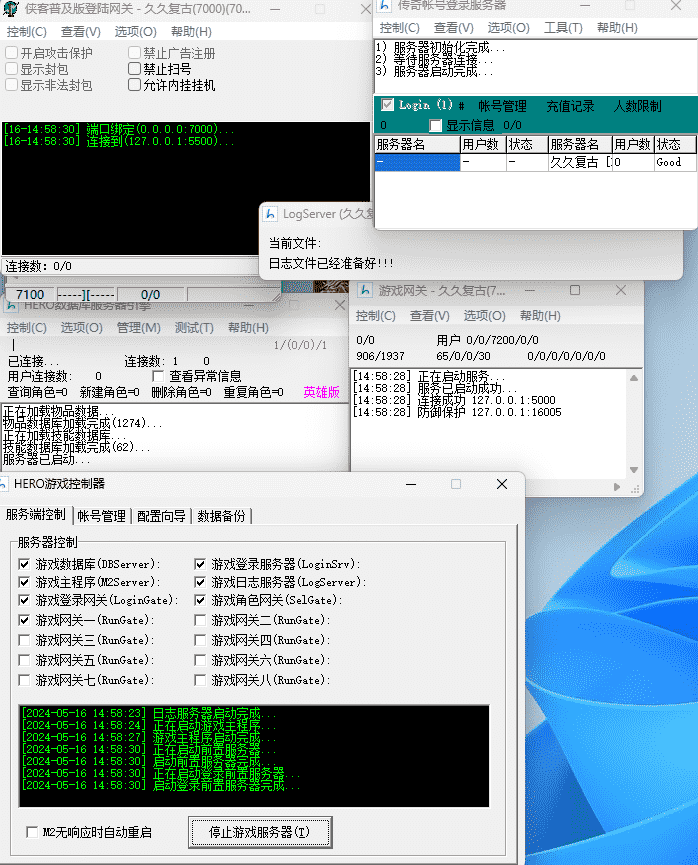Open 选项(O) menu in login gateway window
Screen dimensions: 698x865
click(135, 32)
